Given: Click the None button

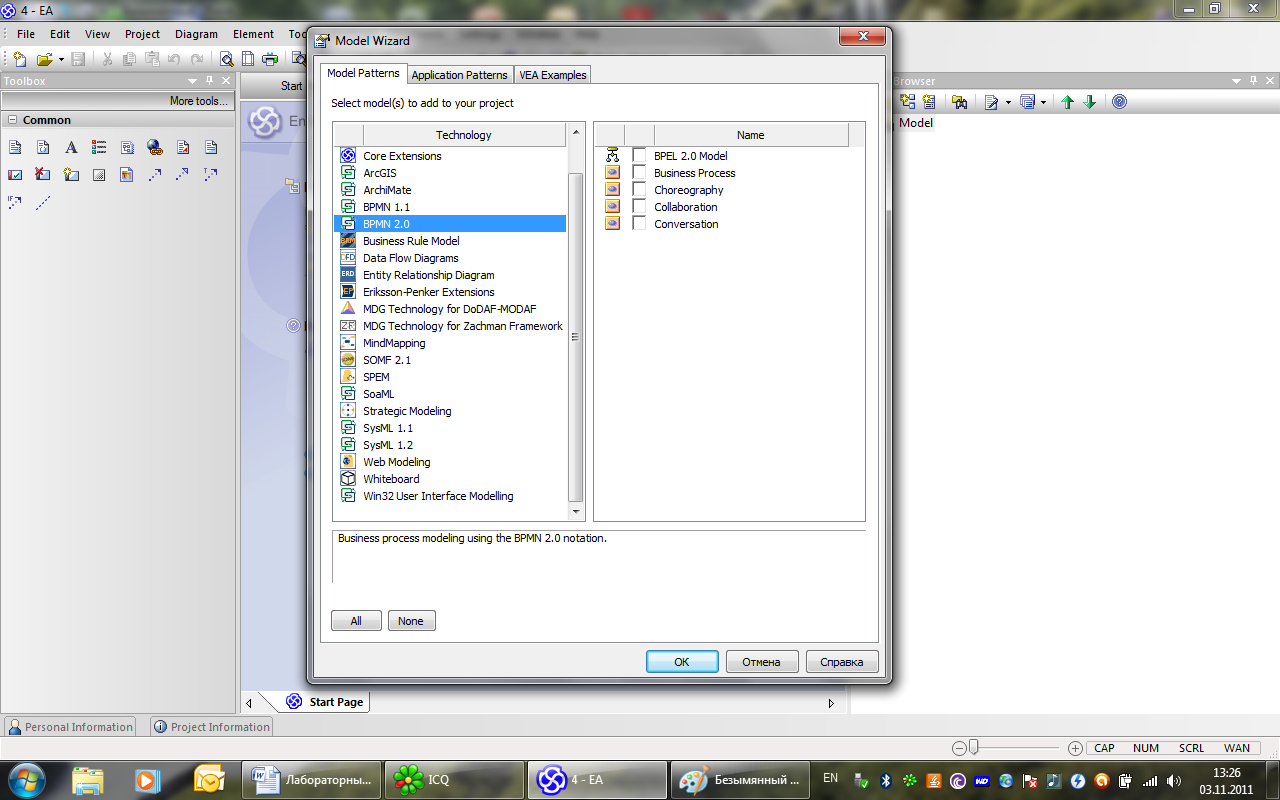Looking at the screenshot, I should point(411,621).
